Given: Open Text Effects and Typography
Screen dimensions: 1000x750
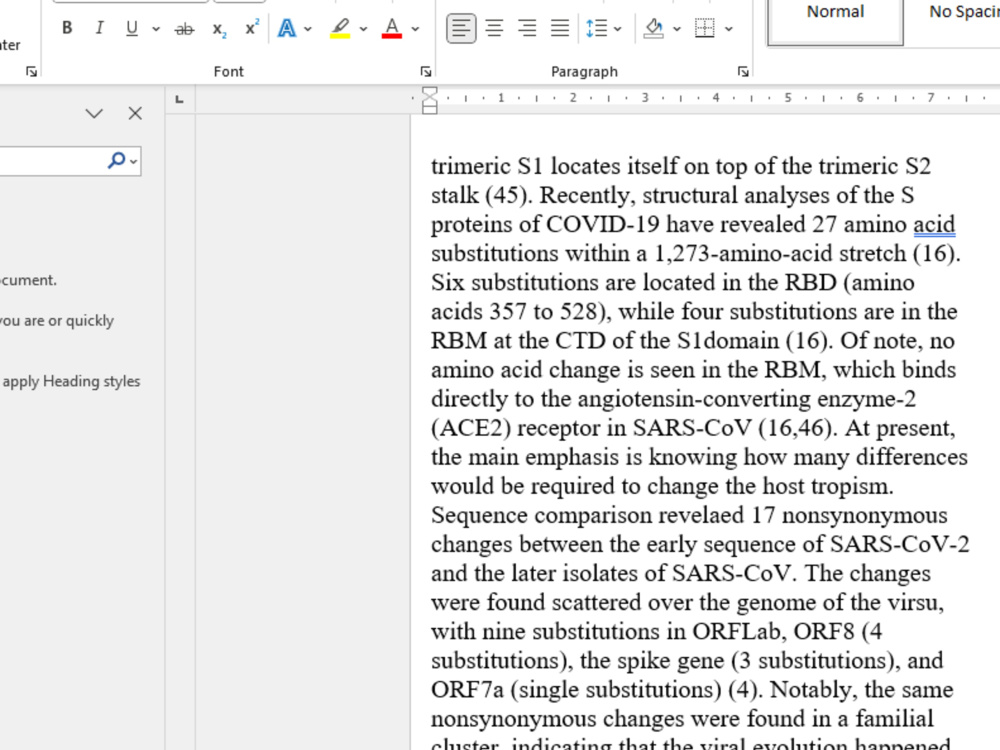Looking at the screenshot, I should (x=287, y=28).
